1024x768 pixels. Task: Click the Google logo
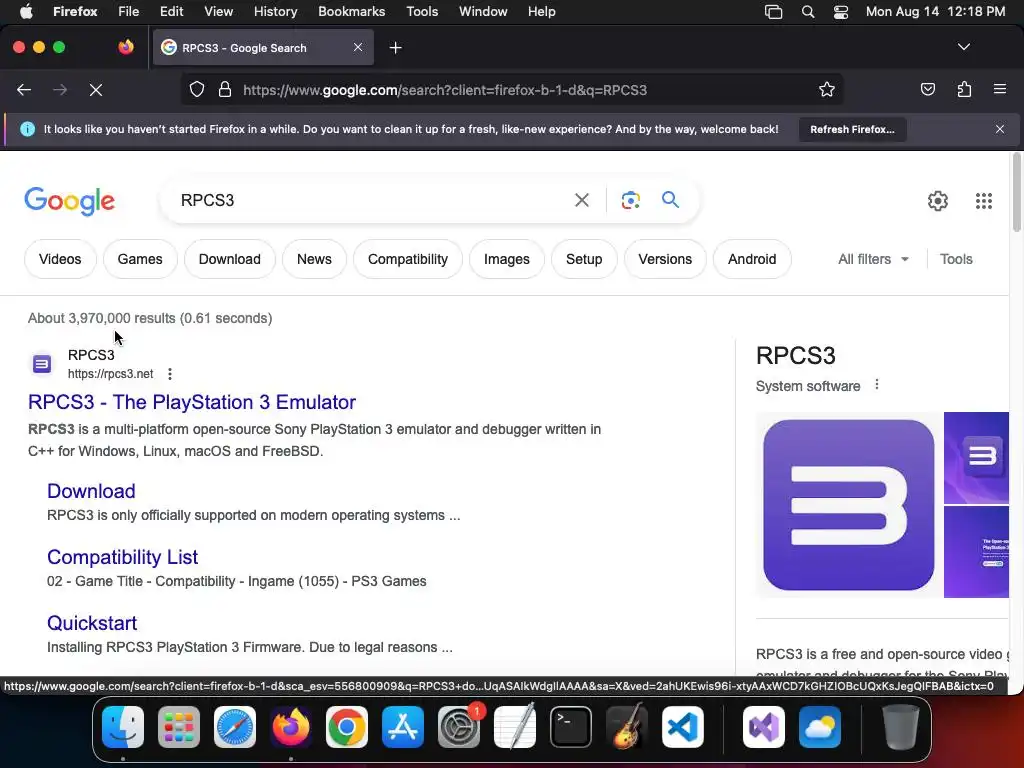[69, 200]
